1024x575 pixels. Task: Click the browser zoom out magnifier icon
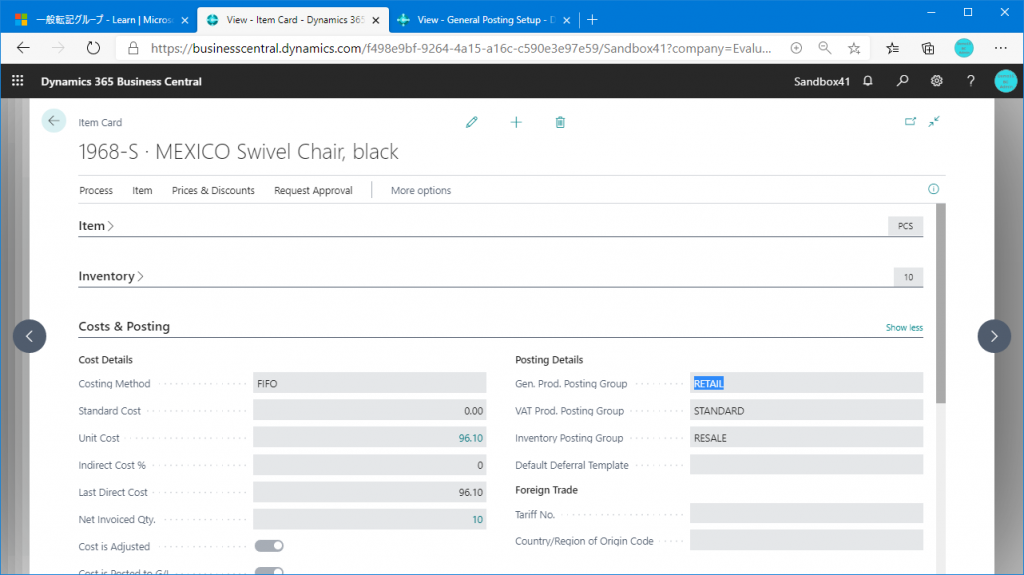[825, 48]
